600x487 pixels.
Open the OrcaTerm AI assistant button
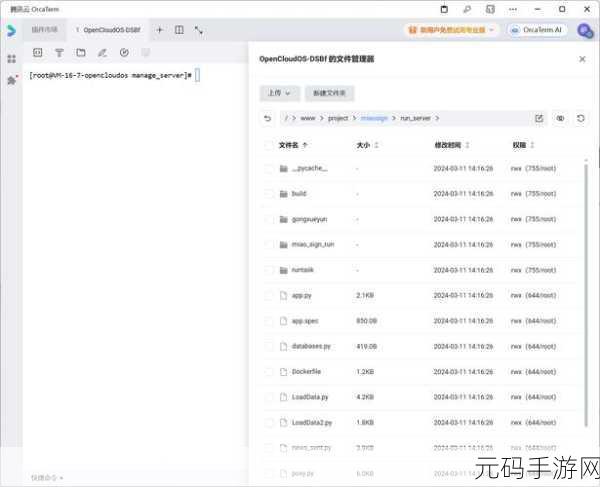click(537, 30)
